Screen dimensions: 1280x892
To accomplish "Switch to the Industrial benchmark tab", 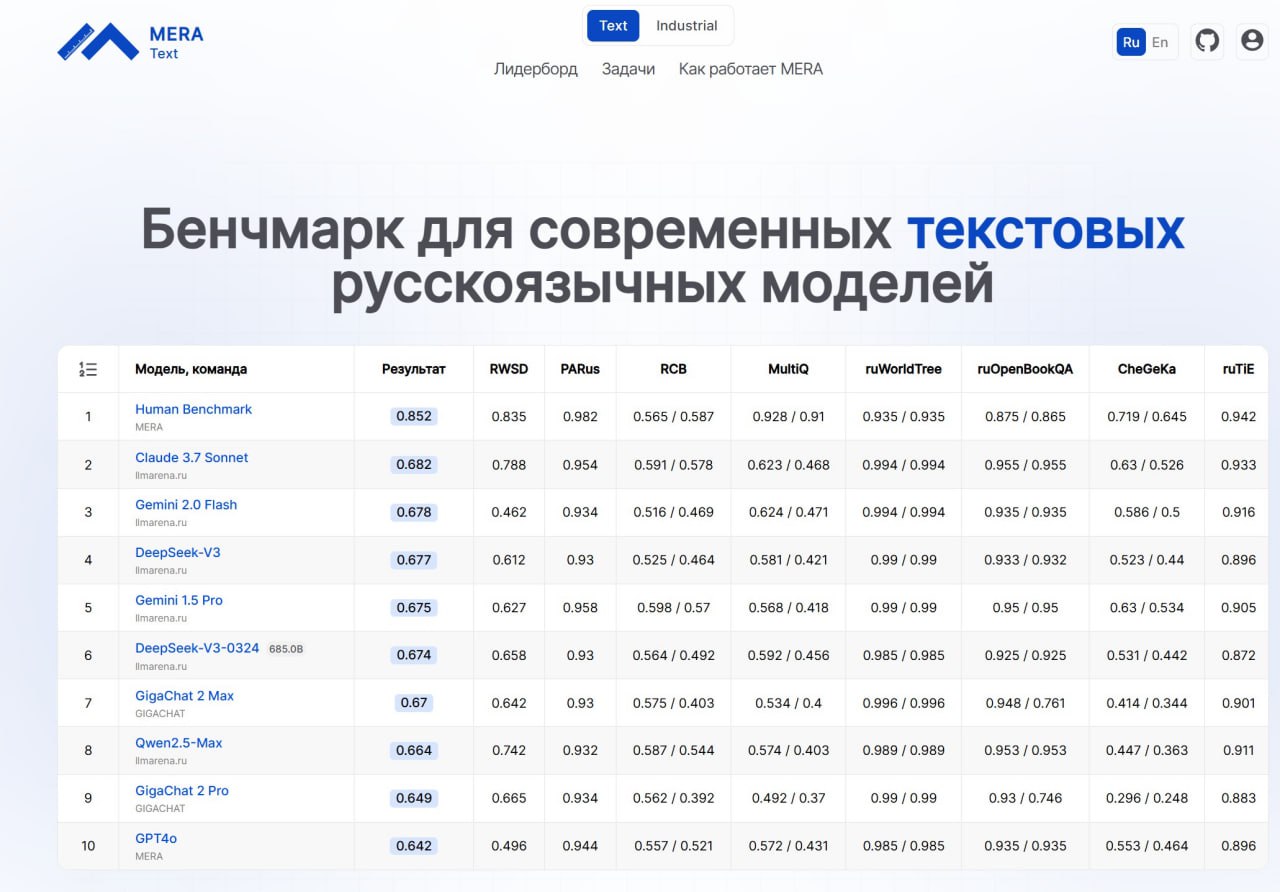I will tap(687, 26).
